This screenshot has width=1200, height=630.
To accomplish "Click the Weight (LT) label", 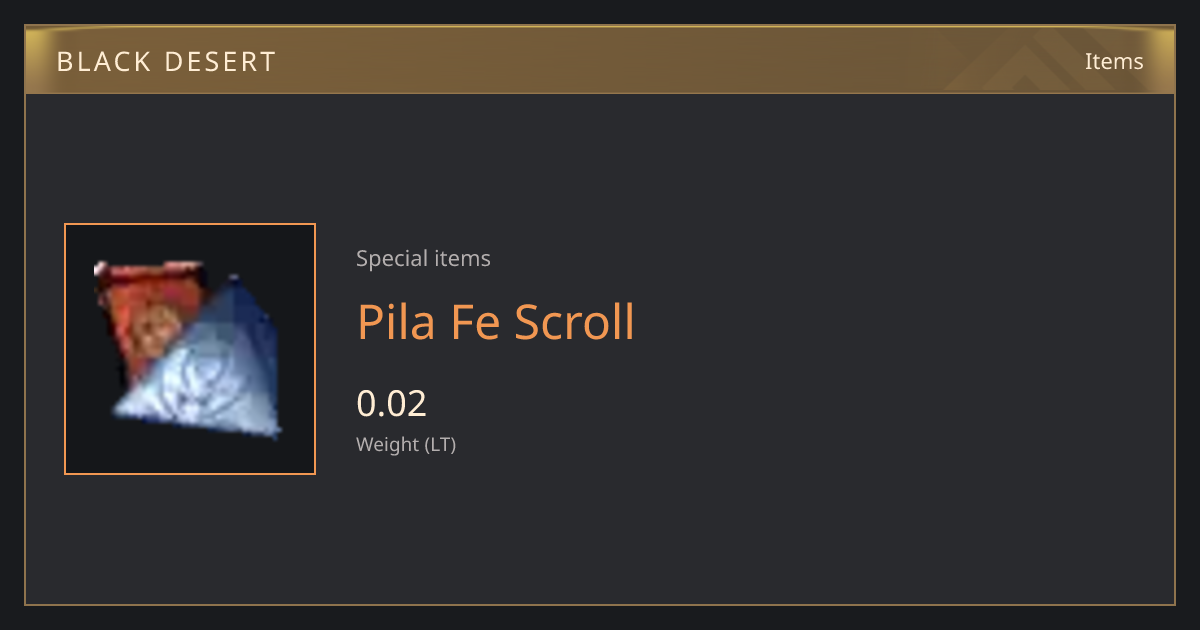I will pos(406,444).
